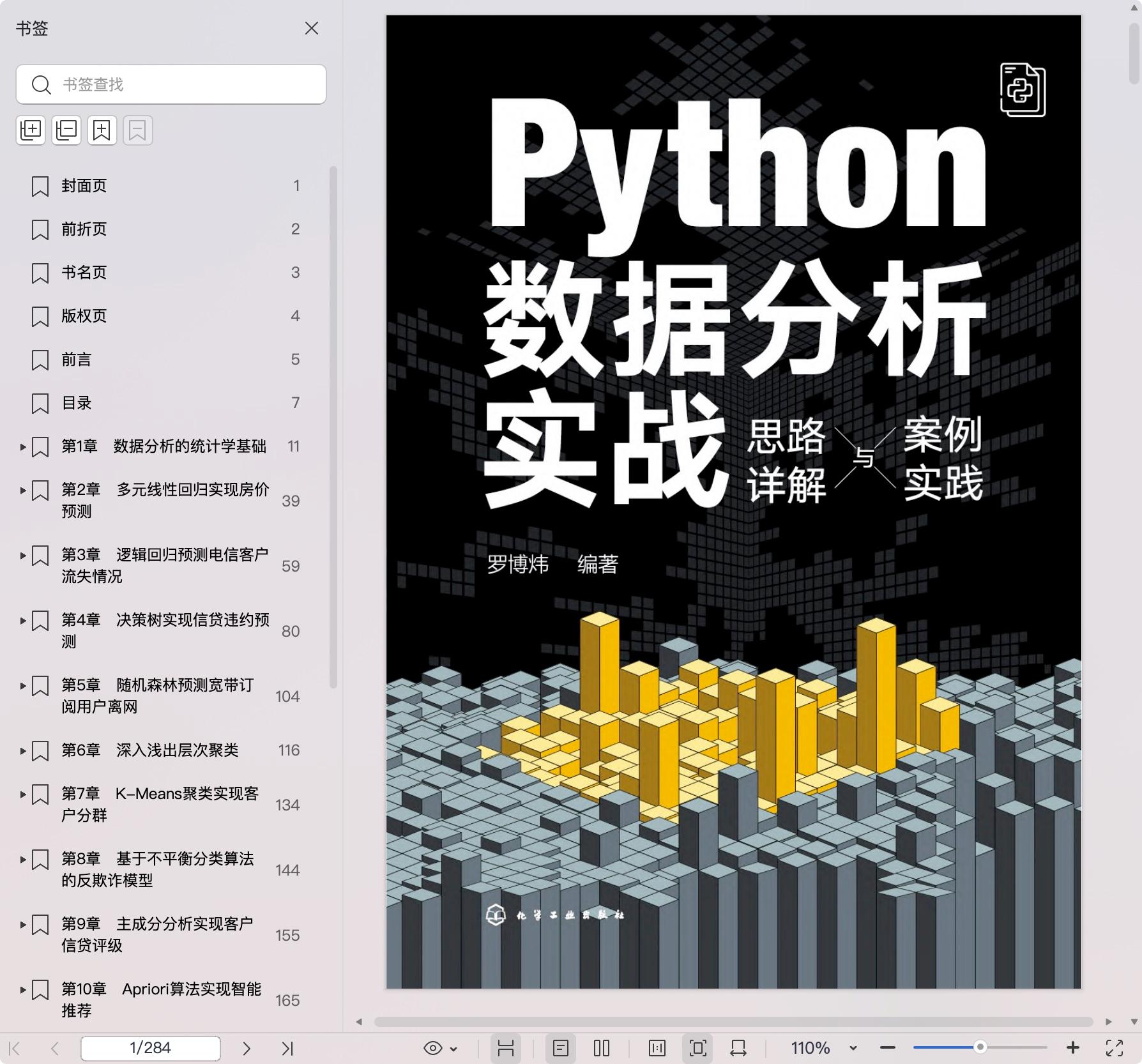Select two-page view
This screenshot has width=1142, height=1064.
pyautogui.click(x=602, y=1048)
